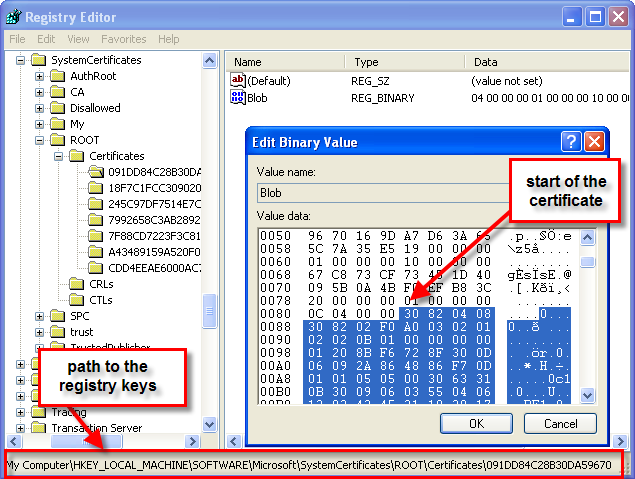This screenshot has height=479, width=635.
Task: Click the help question mark icon in dialog
Action: (x=570, y=141)
